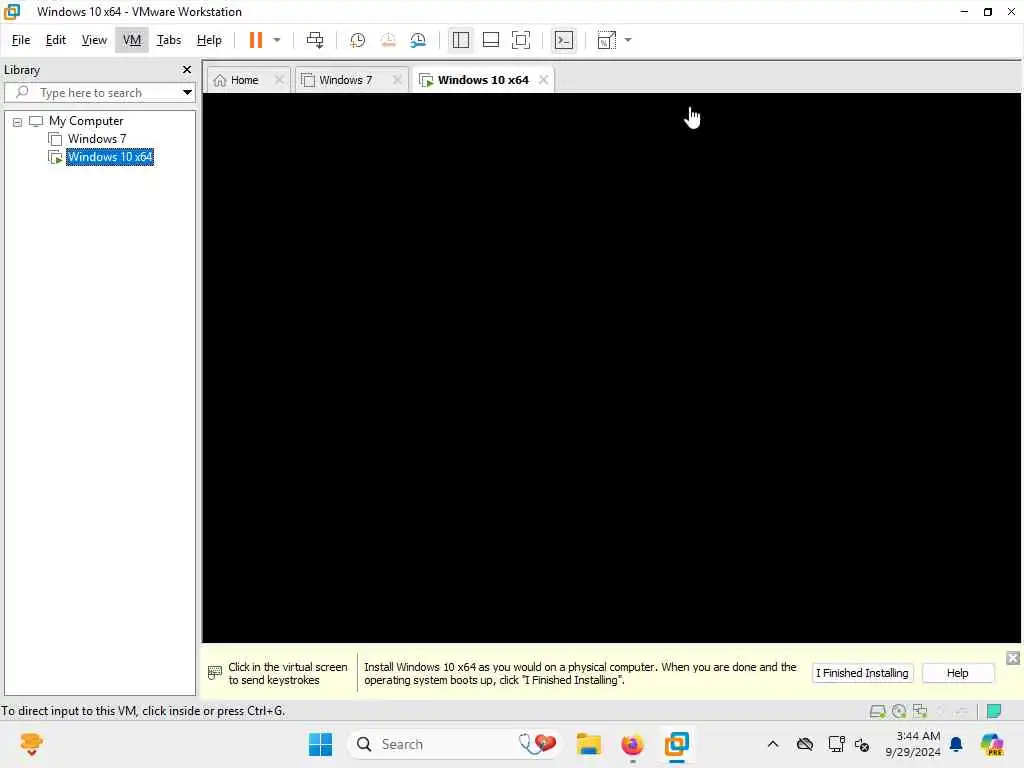Toggle the thumbnail bar view
This screenshot has height=768, width=1024.
[x=490, y=40]
